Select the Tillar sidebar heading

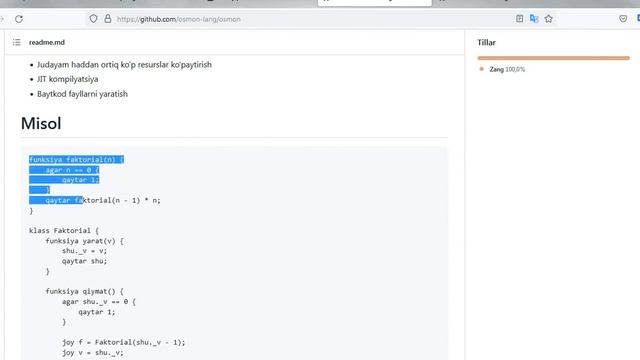(486, 42)
